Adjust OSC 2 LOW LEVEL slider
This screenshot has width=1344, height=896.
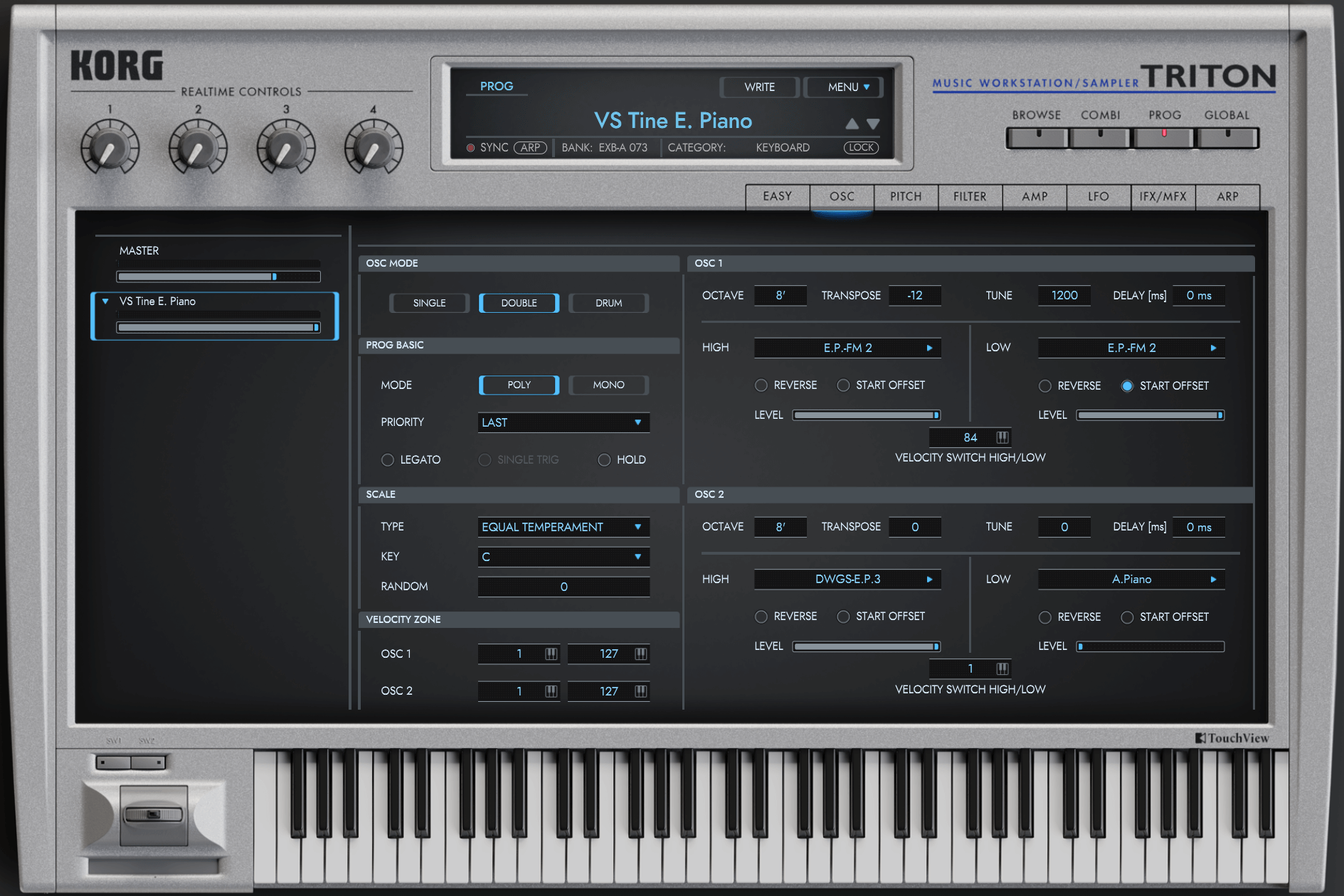pyautogui.click(x=1150, y=646)
